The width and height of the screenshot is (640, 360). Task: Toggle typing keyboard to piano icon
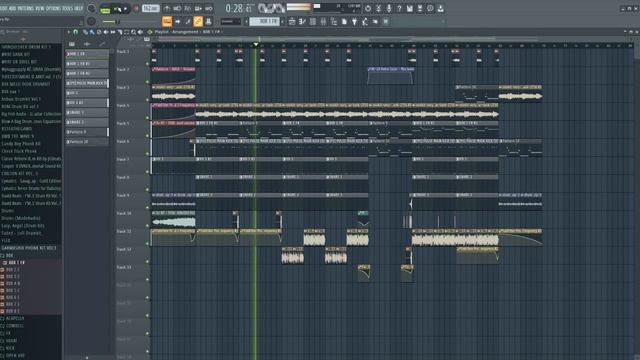(167, 21)
